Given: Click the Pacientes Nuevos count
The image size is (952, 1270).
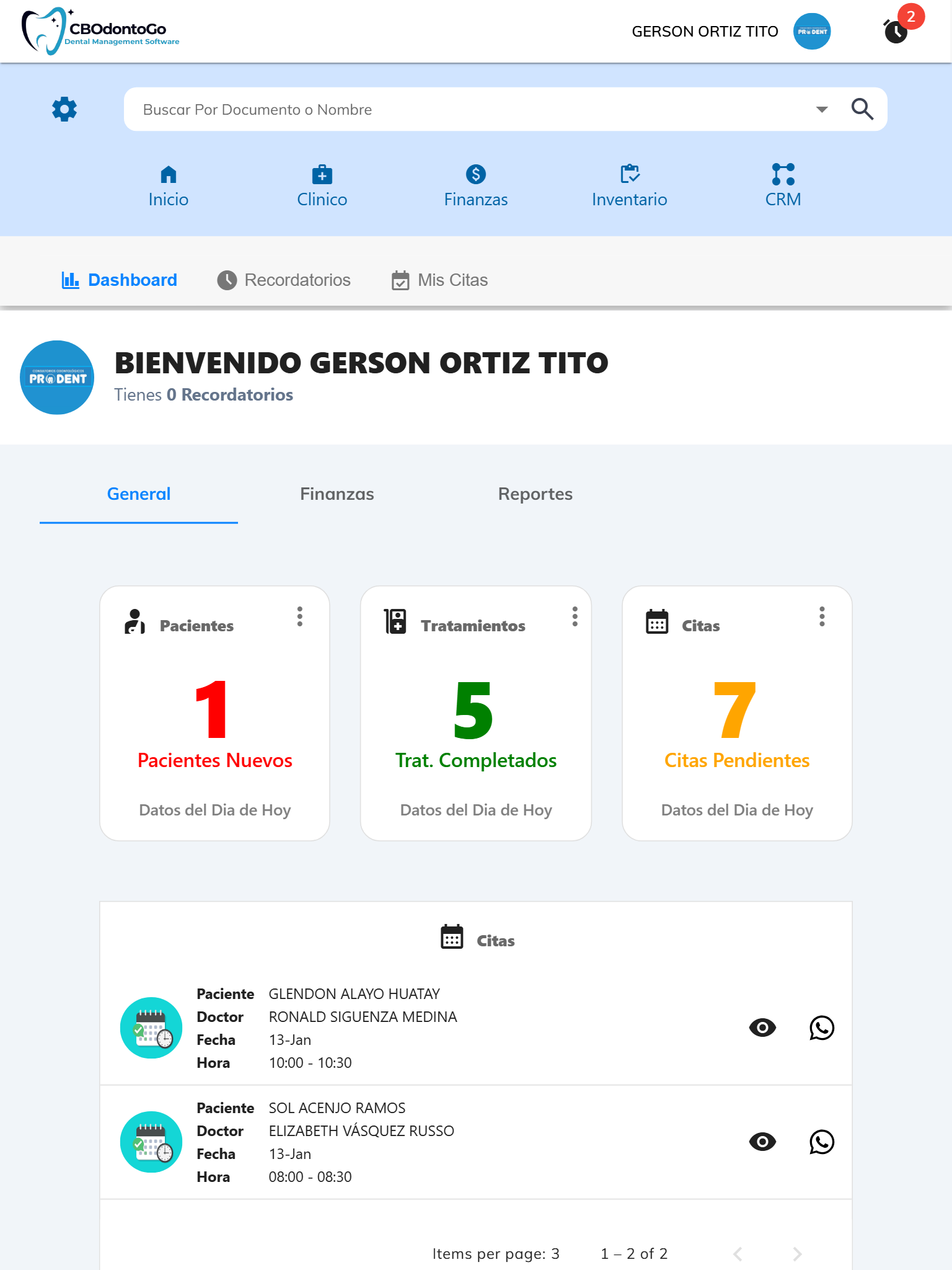Looking at the screenshot, I should pos(211,709).
